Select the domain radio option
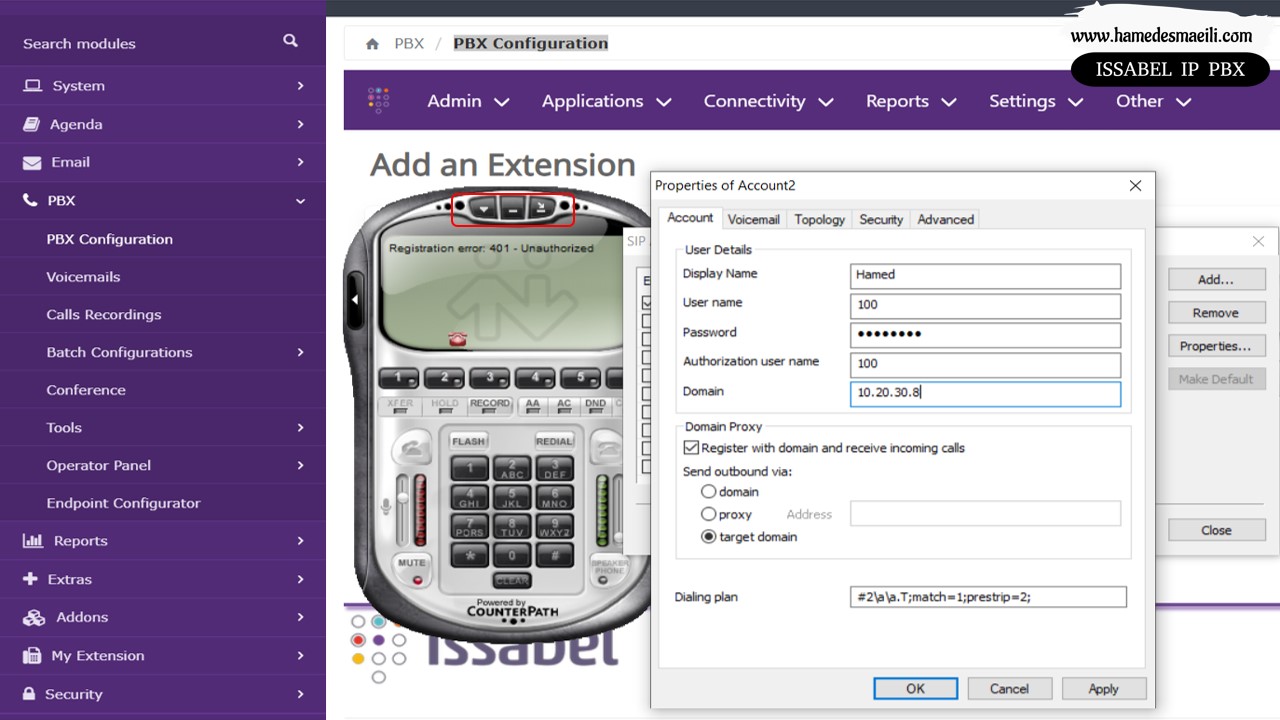This screenshot has width=1280, height=720. tap(709, 492)
